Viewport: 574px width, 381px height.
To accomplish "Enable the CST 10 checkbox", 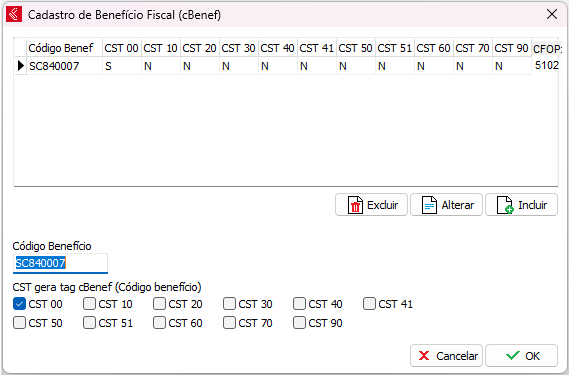I will pyautogui.click(x=89, y=304).
